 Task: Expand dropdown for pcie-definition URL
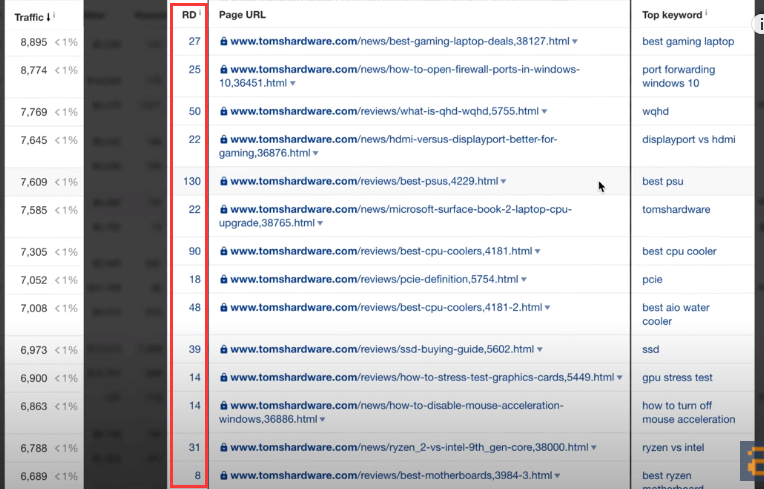524,281
